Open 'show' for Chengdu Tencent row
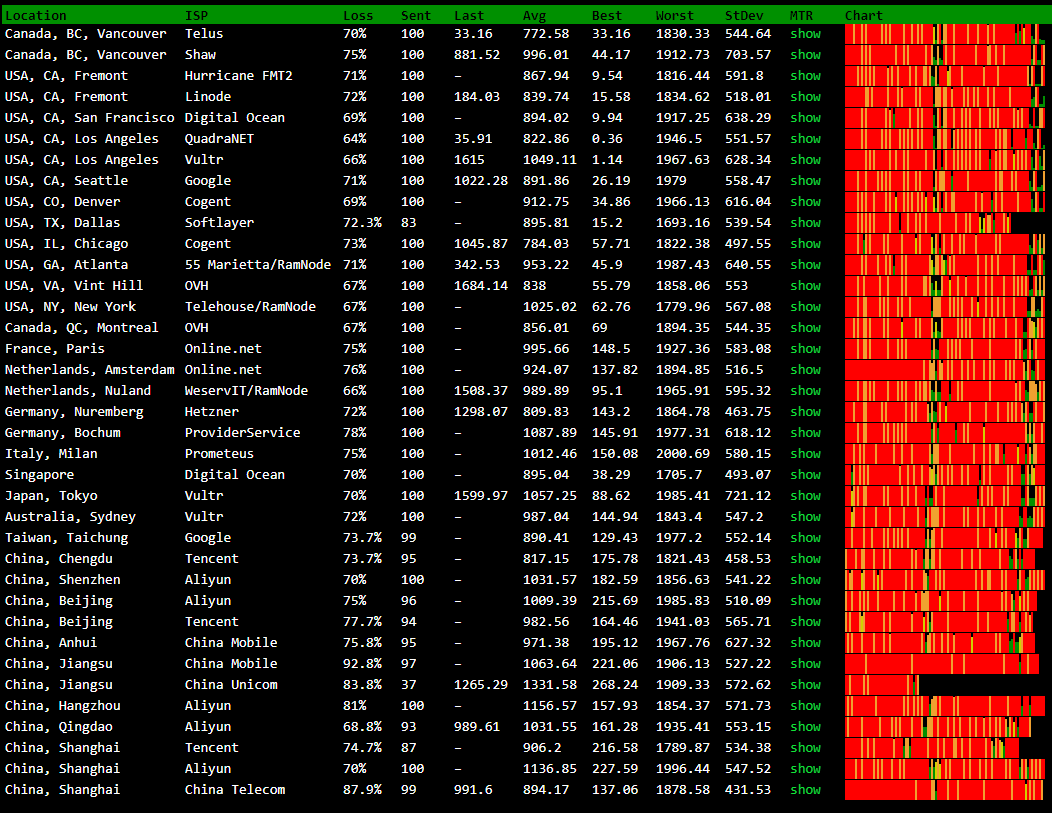The image size is (1052, 813). pos(805,559)
